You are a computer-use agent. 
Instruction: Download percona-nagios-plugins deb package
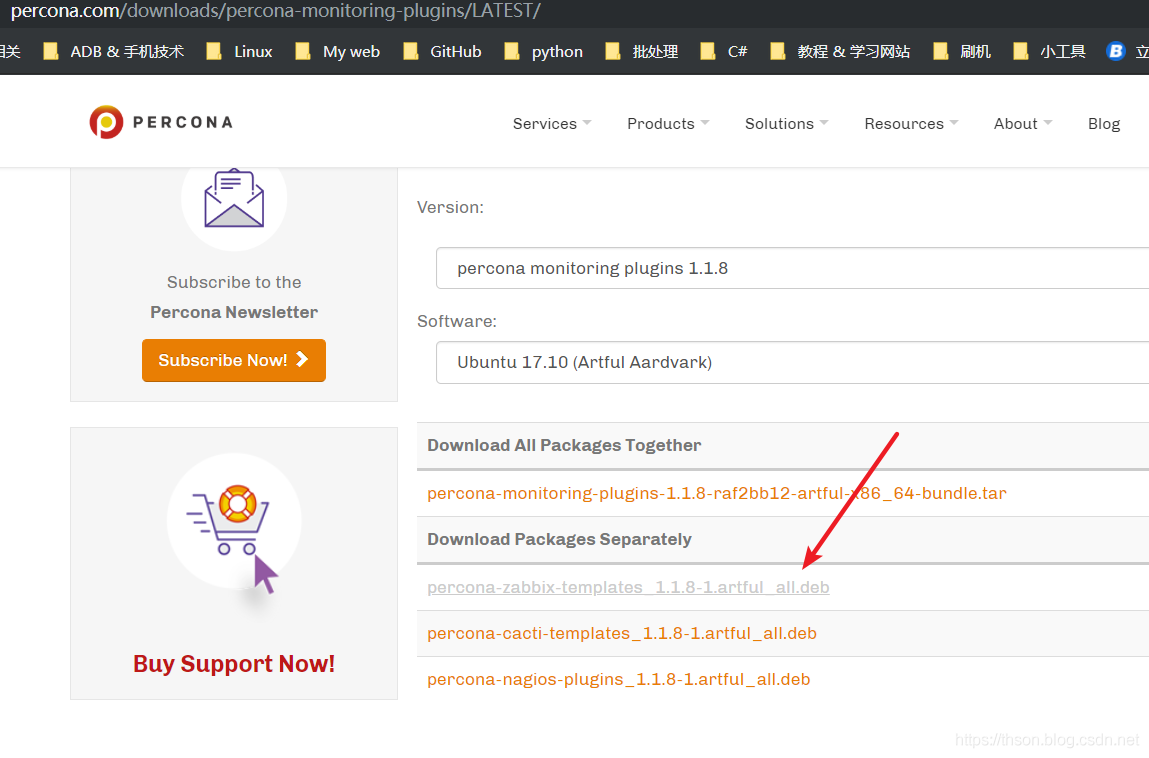point(618,680)
